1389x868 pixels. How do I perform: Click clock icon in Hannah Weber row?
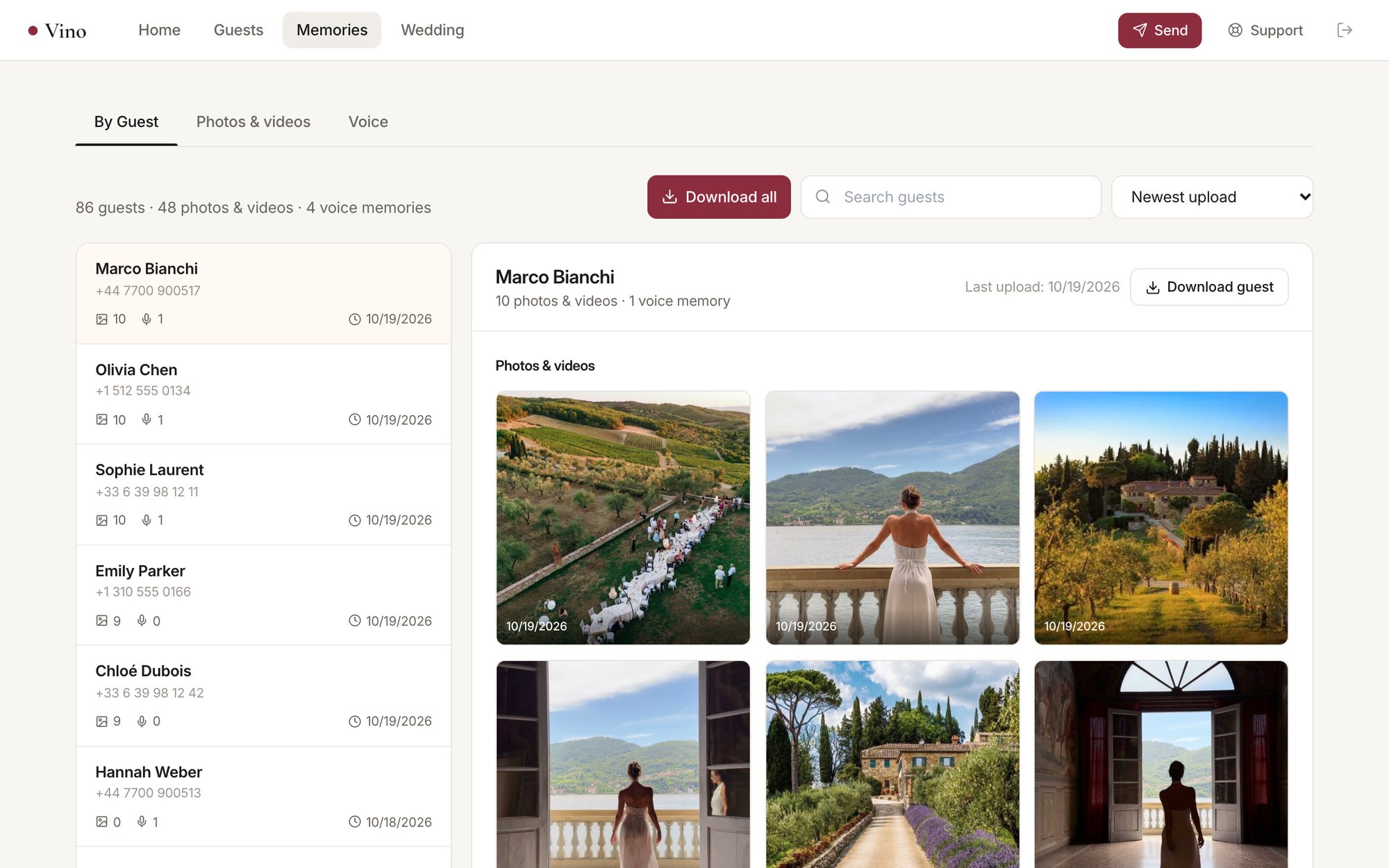(355, 822)
